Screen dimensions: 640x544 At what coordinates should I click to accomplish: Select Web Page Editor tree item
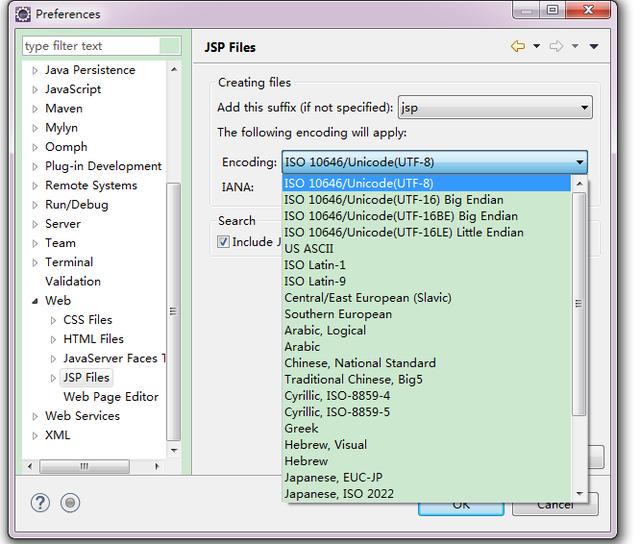pos(110,396)
